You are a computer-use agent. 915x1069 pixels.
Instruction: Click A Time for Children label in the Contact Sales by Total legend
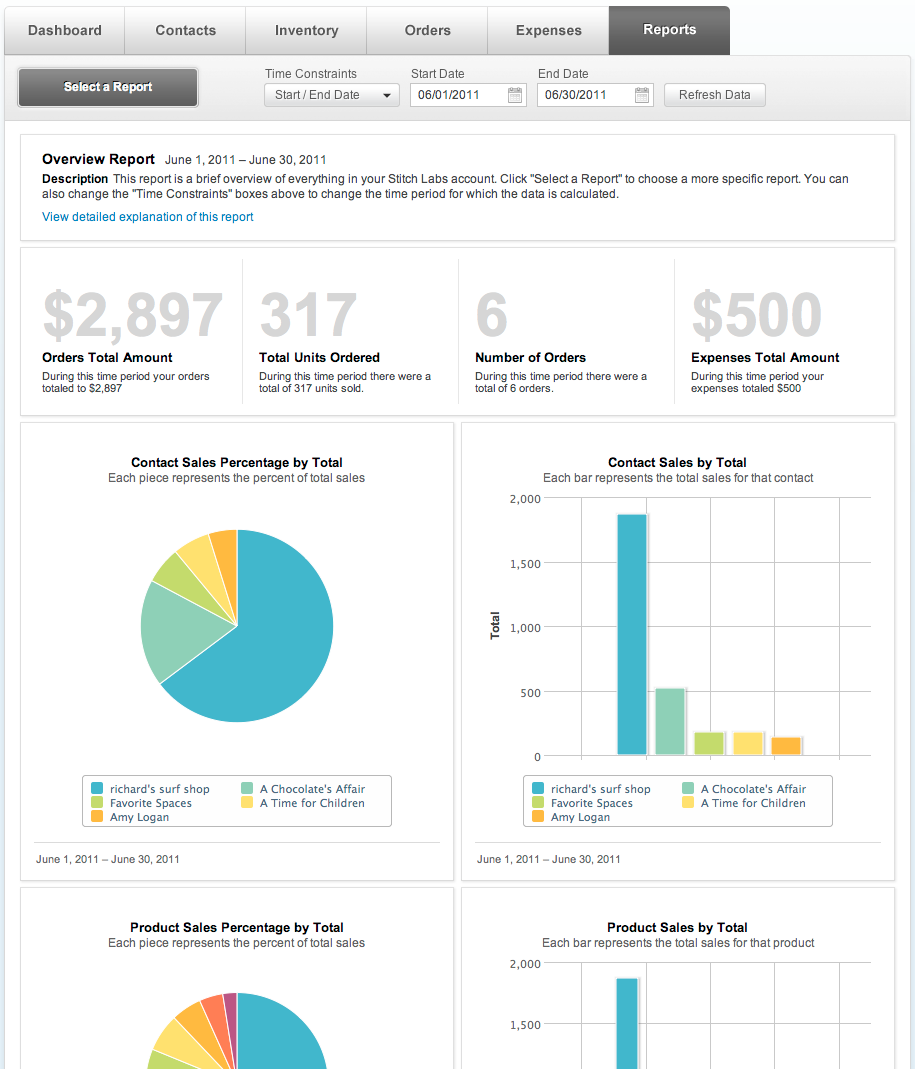(753, 803)
